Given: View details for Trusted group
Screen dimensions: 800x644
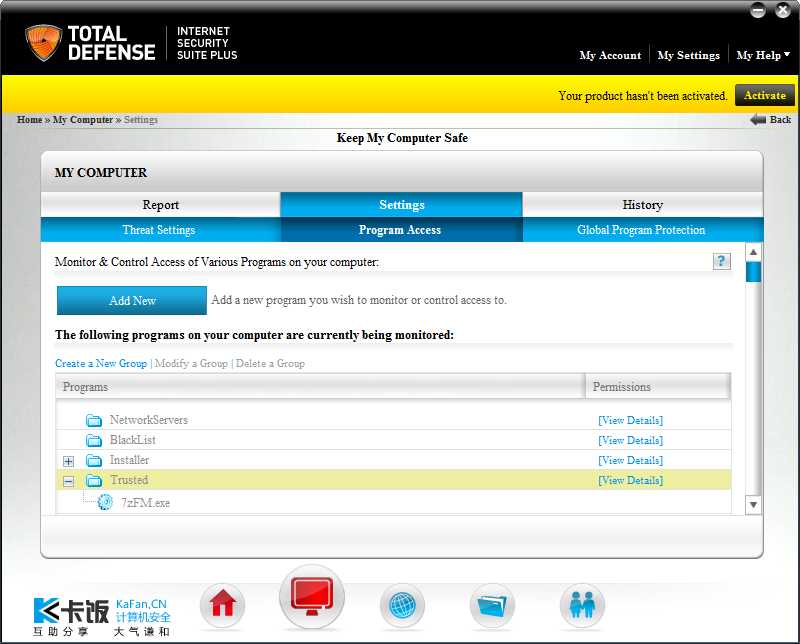Looking at the screenshot, I should click(x=631, y=480).
